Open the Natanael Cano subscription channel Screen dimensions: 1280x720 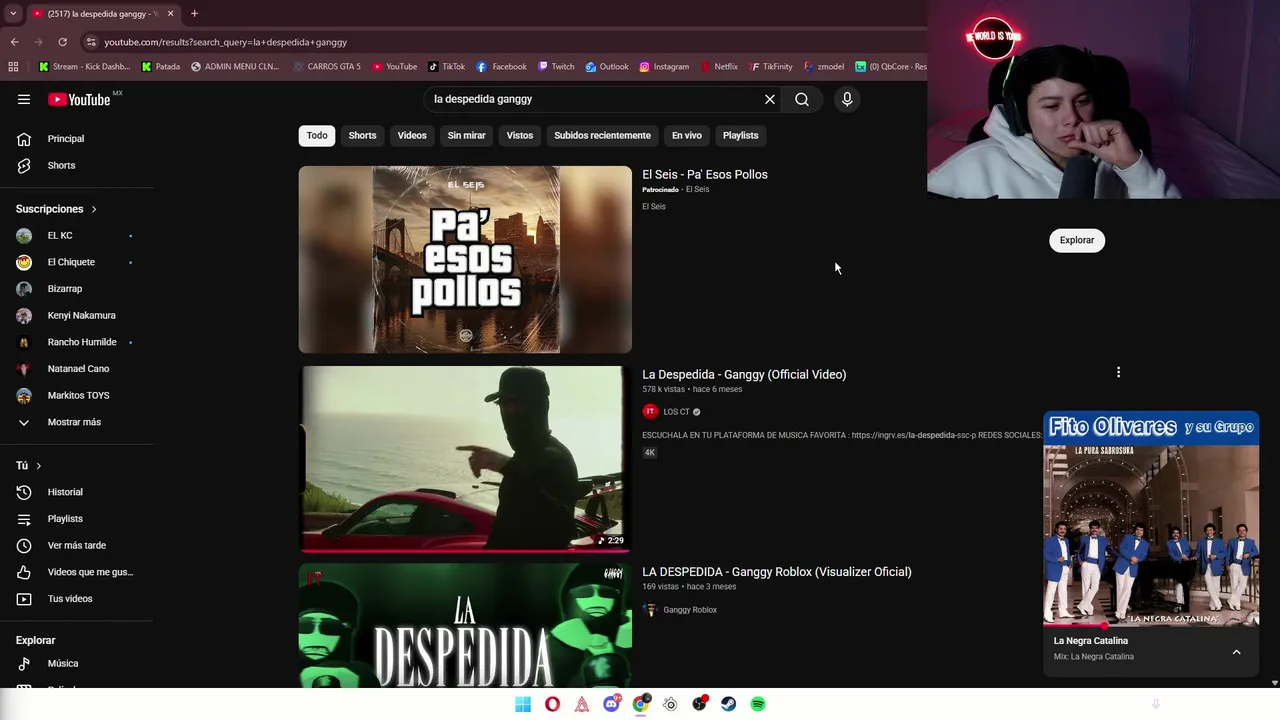click(x=76, y=369)
